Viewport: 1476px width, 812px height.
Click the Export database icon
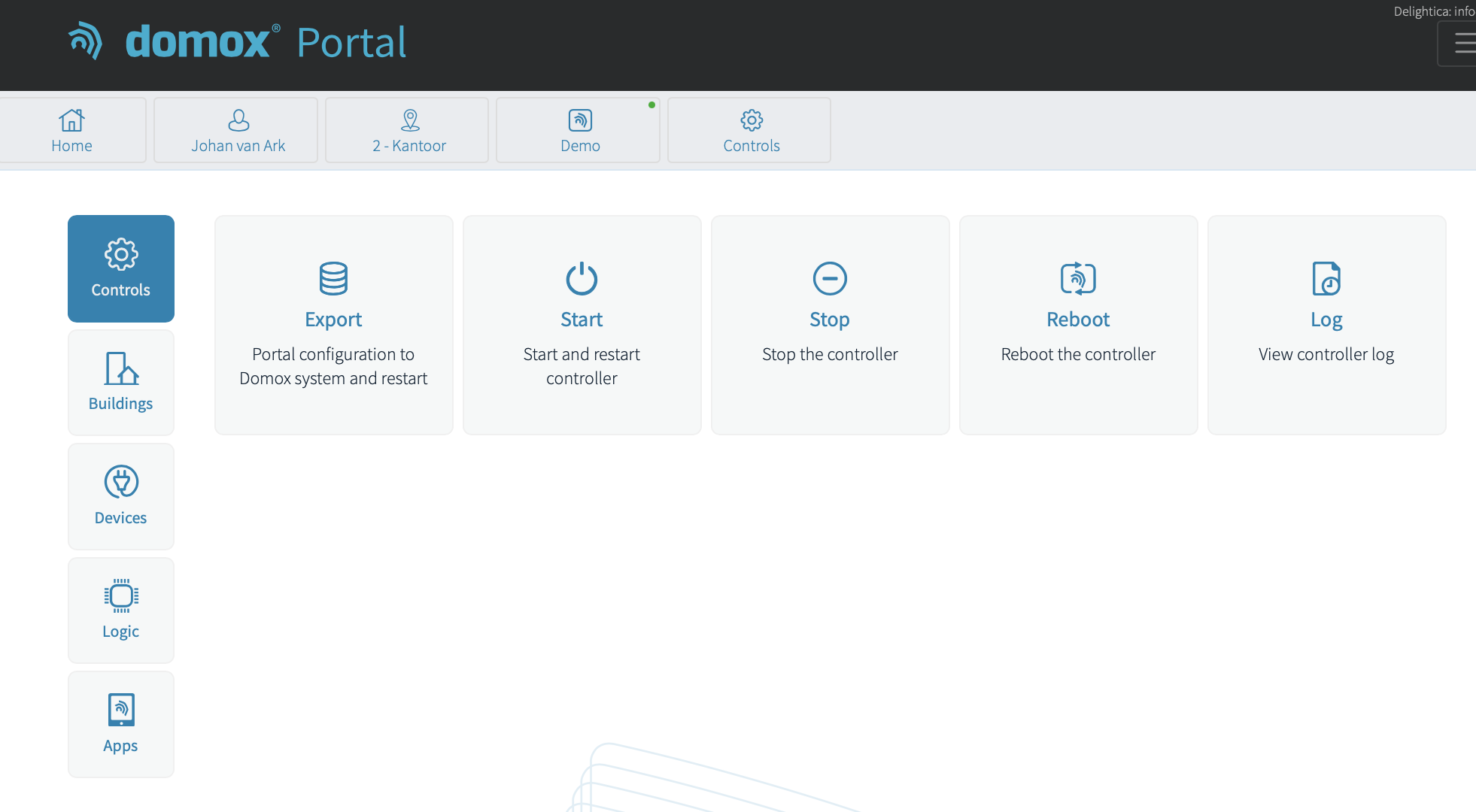(x=333, y=278)
